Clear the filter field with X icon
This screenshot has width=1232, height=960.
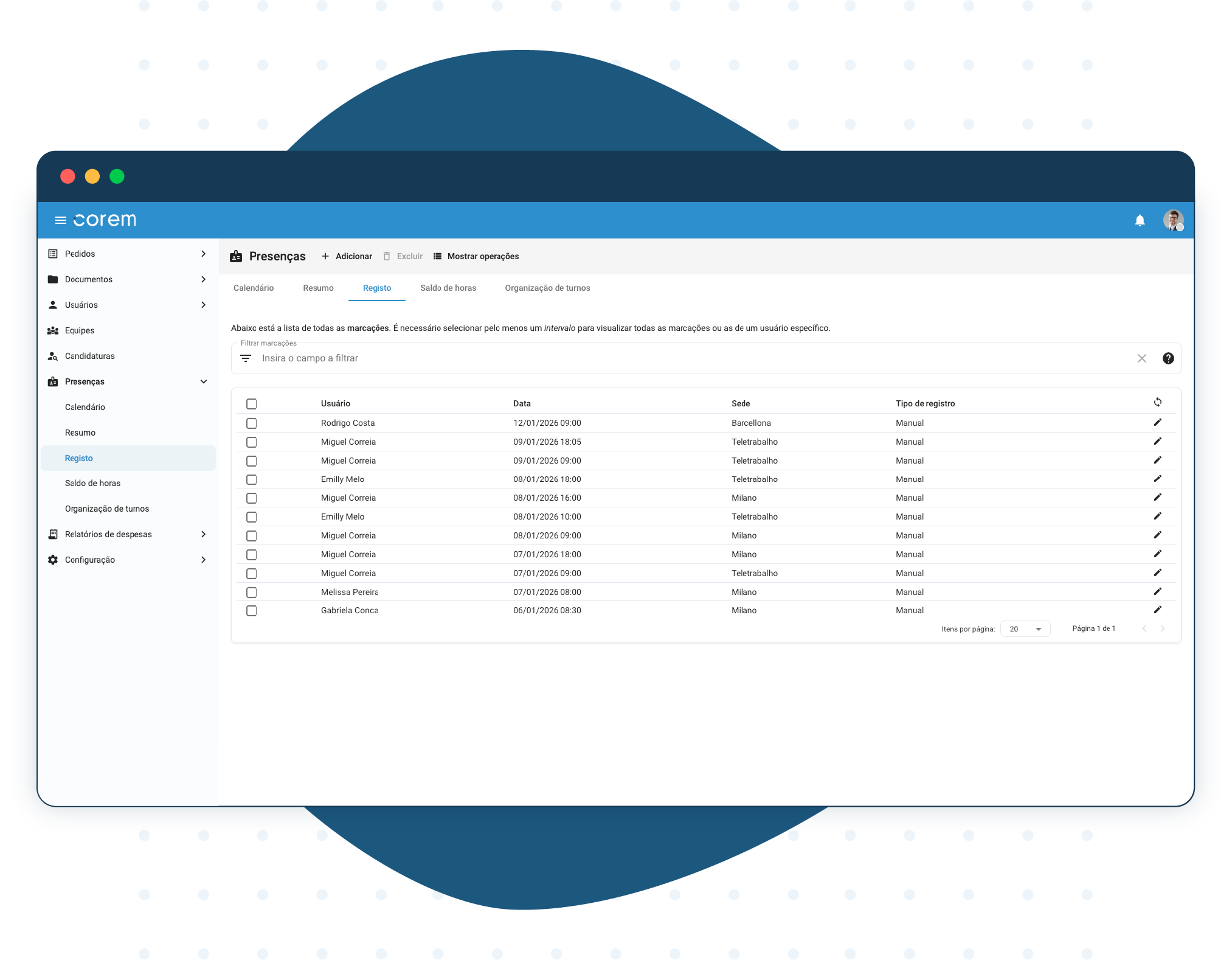(1141, 358)
